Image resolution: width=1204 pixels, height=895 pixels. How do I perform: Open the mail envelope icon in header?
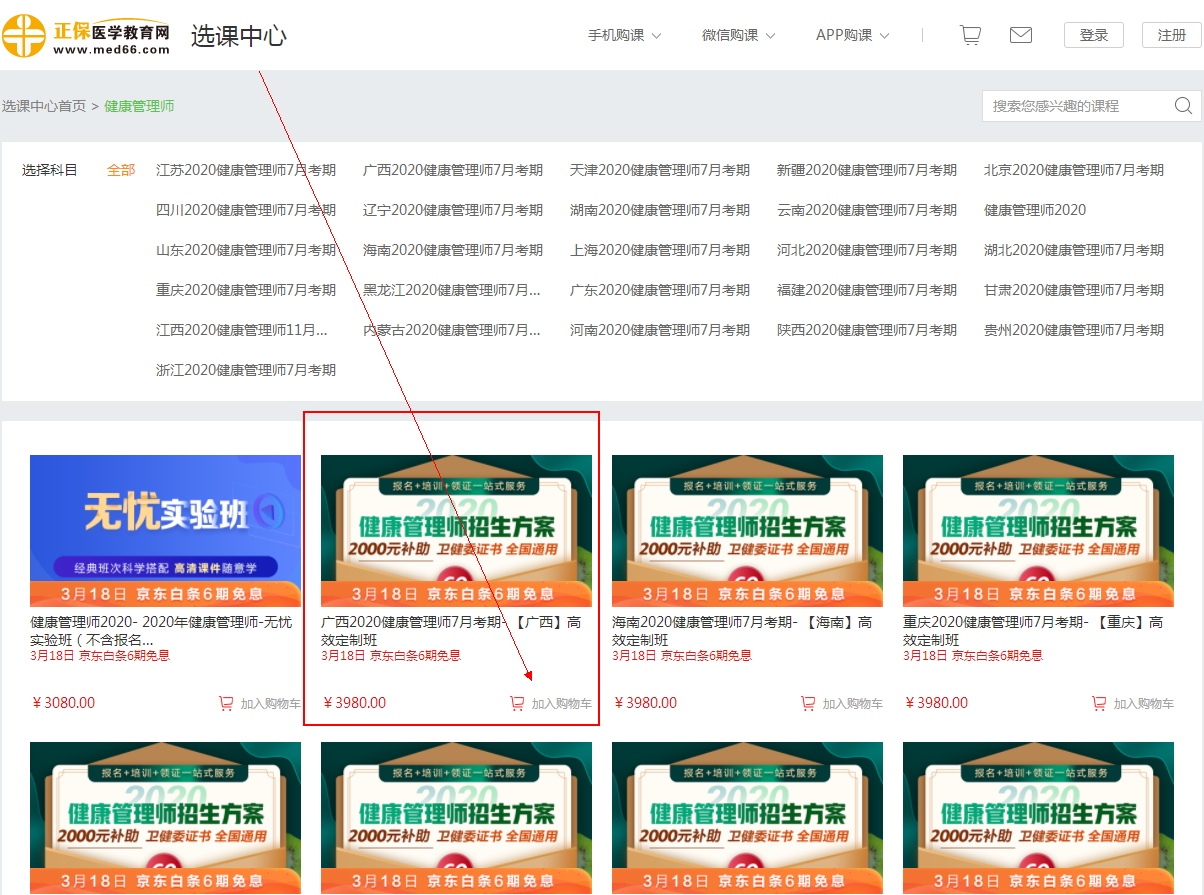pos(1020,35)
